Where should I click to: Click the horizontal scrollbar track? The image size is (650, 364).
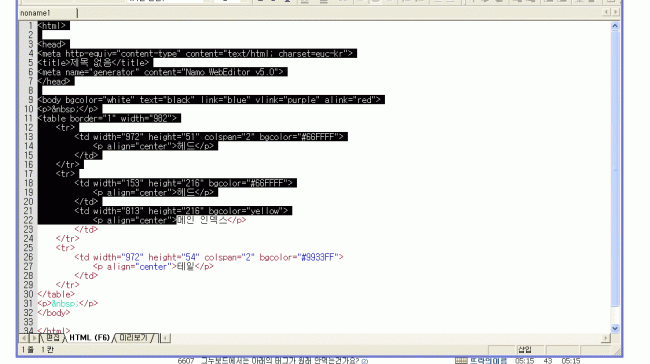pos(386,338)
